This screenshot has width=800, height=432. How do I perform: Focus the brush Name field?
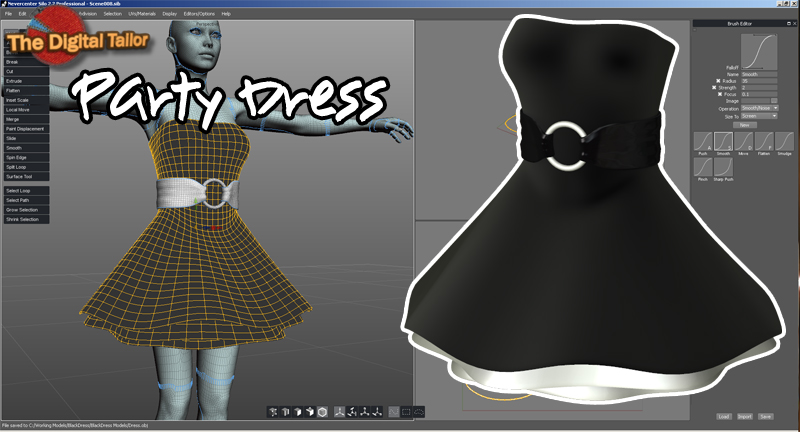pos(759,74)
